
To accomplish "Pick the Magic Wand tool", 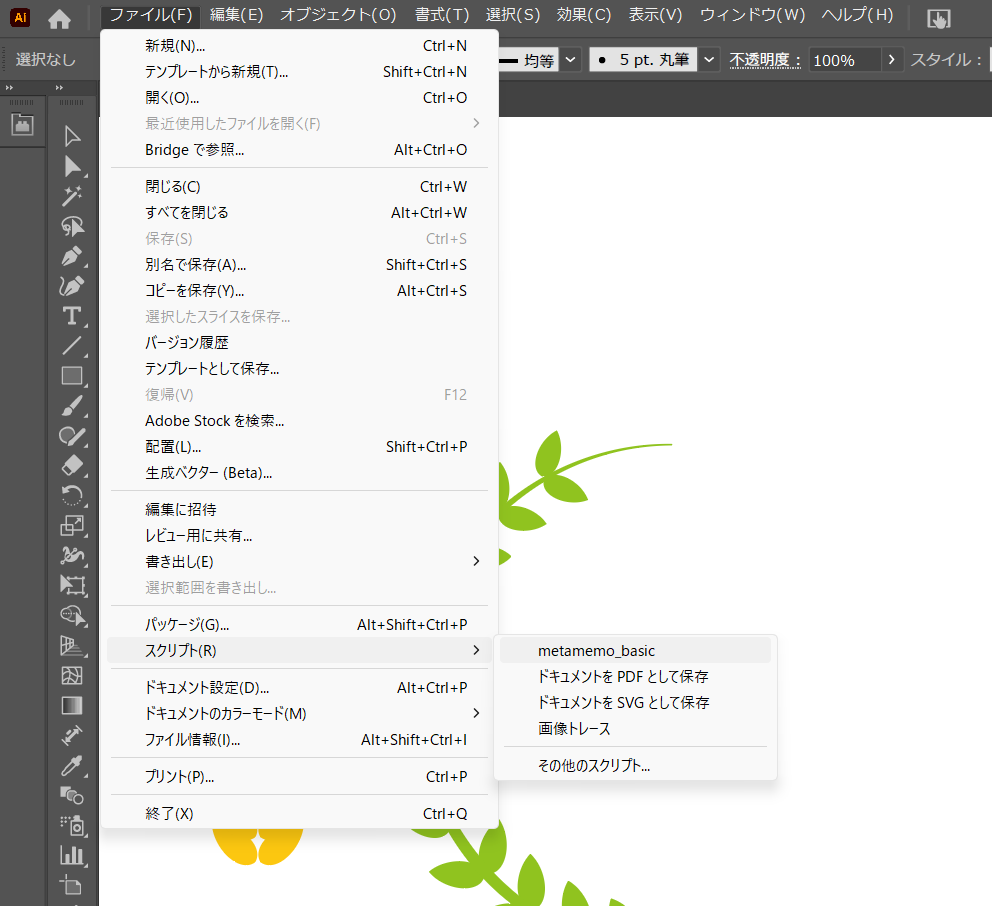I will tap(72, 196).
